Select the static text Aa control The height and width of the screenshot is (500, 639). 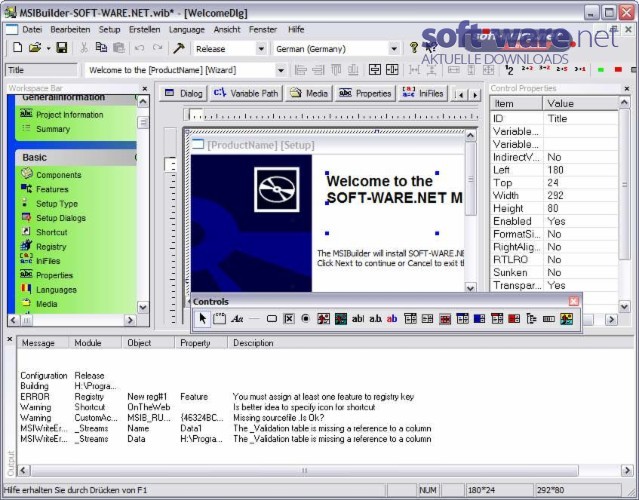[x=237, y=319]
